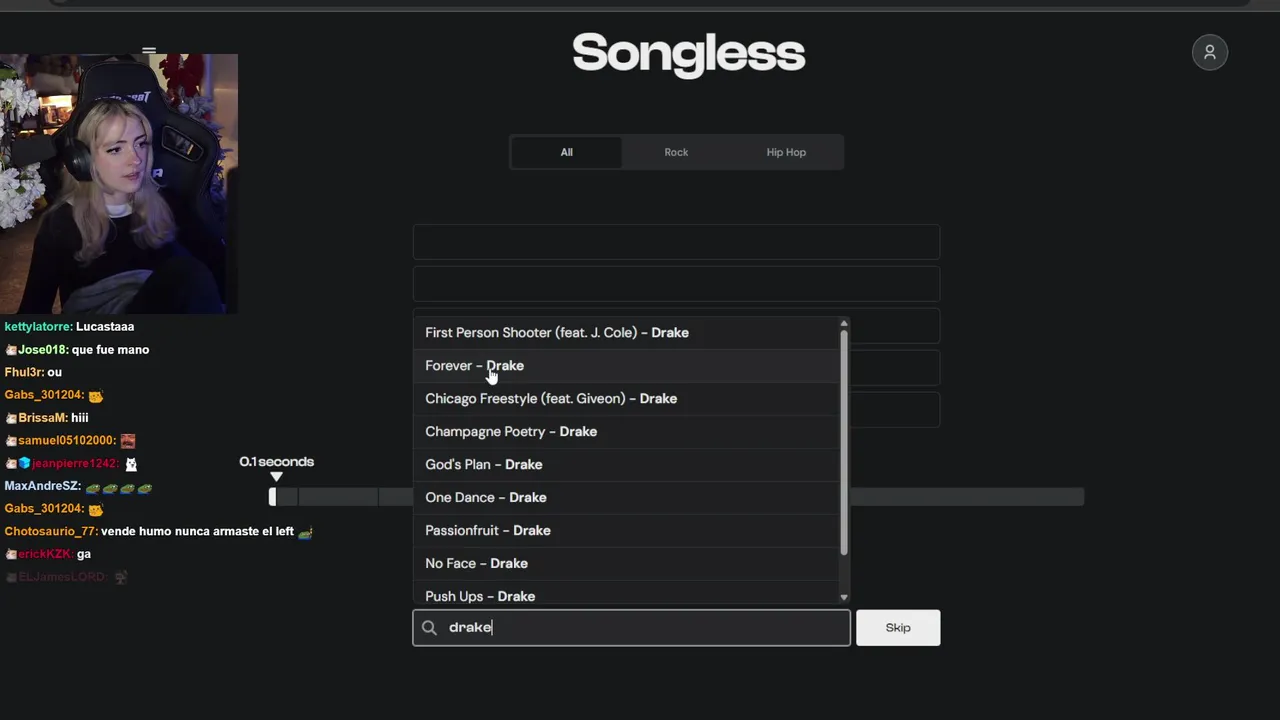Click the streamer webcam overlay
This screenshot has width=1280, height=720.
(x=119, y=184)
